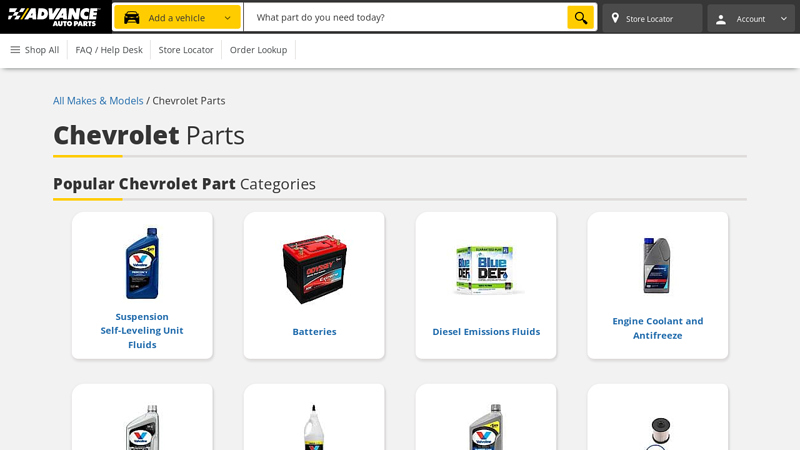Go to FAQ / Help Desk
The image size is (800, 450).
[x=109, y=50]
